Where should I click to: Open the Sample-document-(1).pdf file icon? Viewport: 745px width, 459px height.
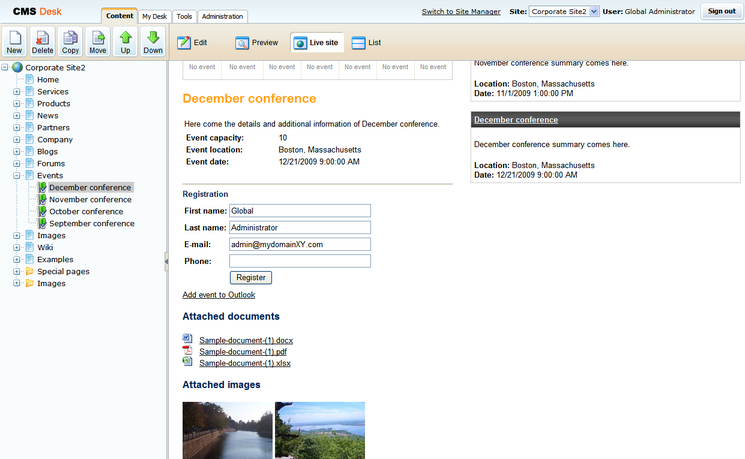(187, 351)
